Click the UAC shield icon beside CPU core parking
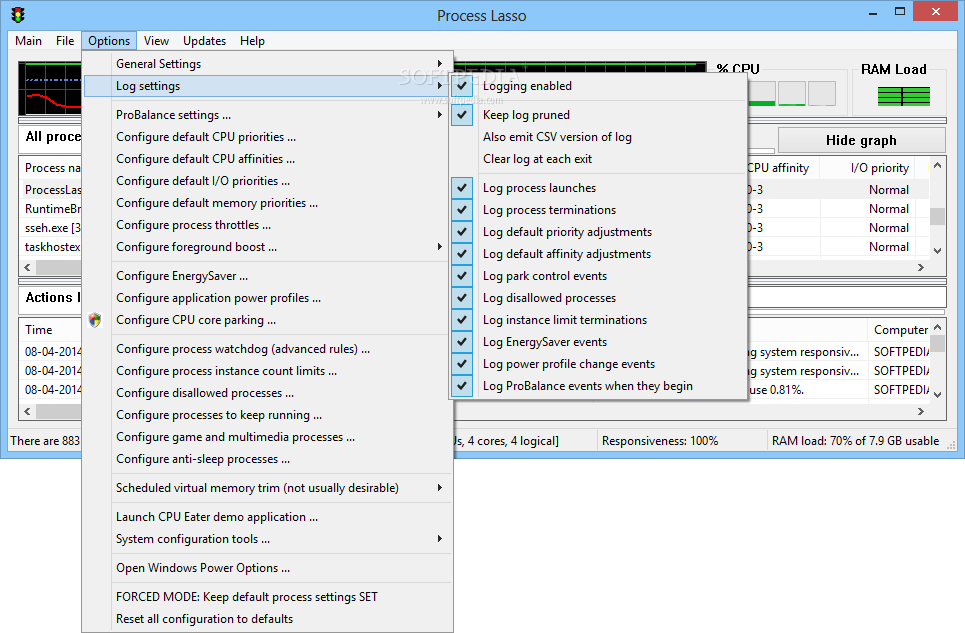Viewport: 965px width, 633px height. click(x=95, y=320)
